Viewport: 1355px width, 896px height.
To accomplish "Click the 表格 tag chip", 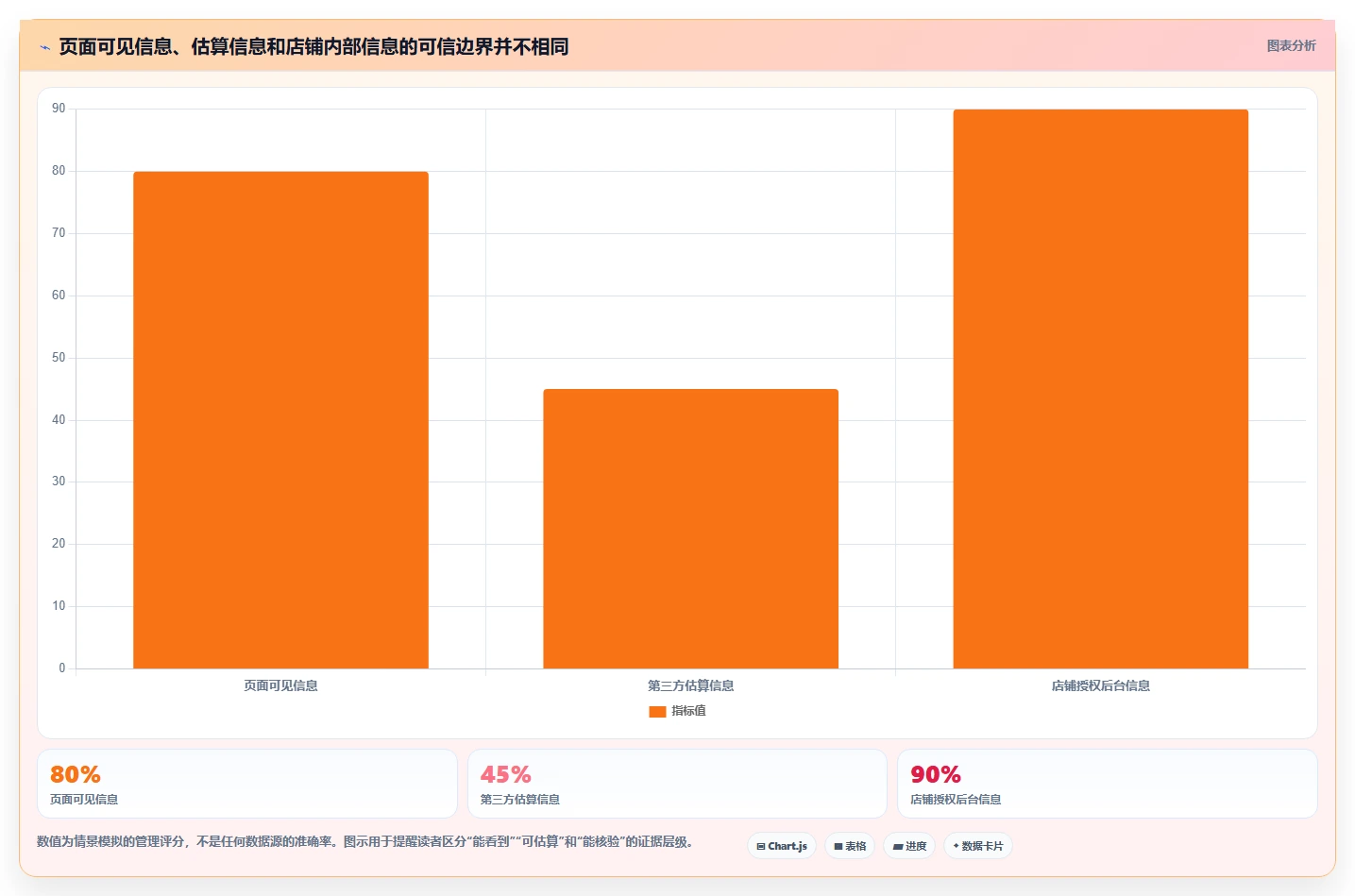I will 850,846.
